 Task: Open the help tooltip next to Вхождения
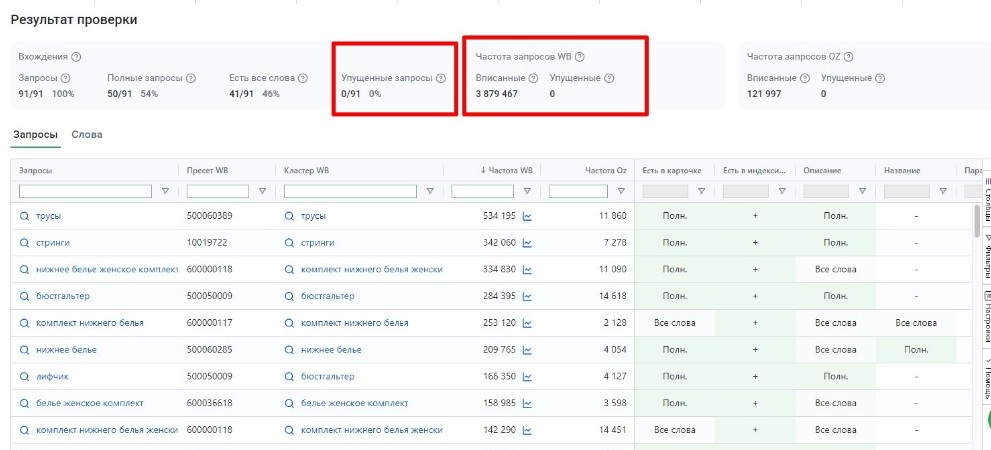[77, 57]
